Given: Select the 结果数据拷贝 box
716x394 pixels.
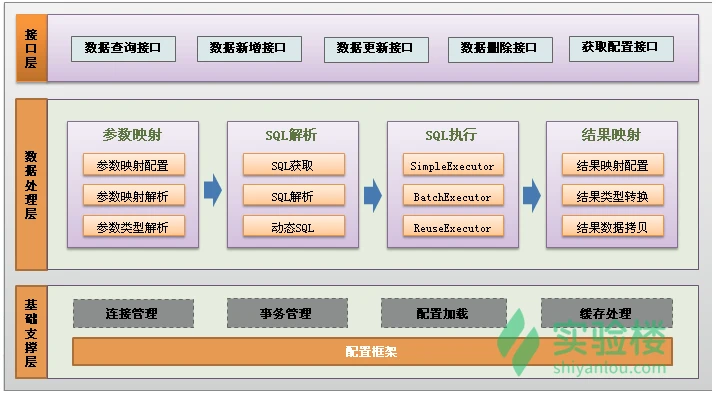Looking at the screenshot, I should coord(613,226).
